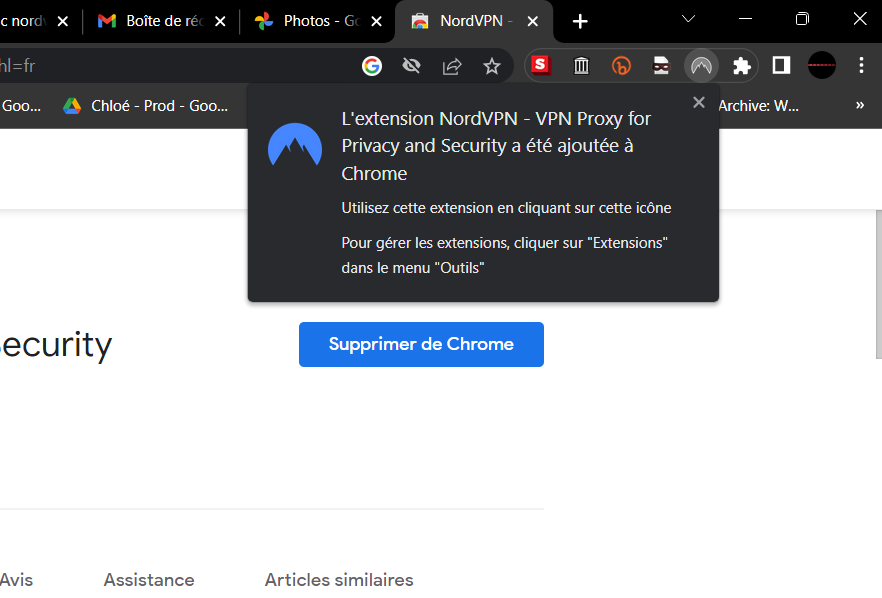Screen dimensions: 882x598
Task: Click Supprimer de Chrome button
Action: pos(421,344)
